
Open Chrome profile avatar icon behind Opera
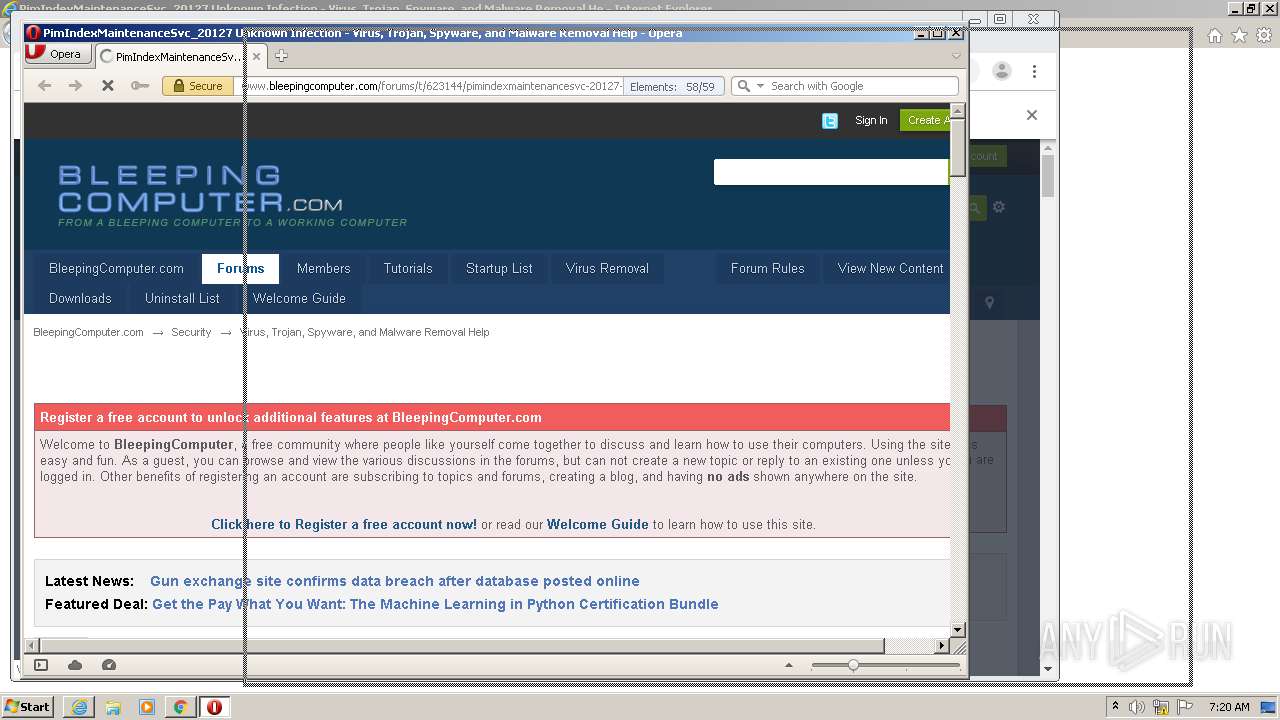tap(1001, 71)
